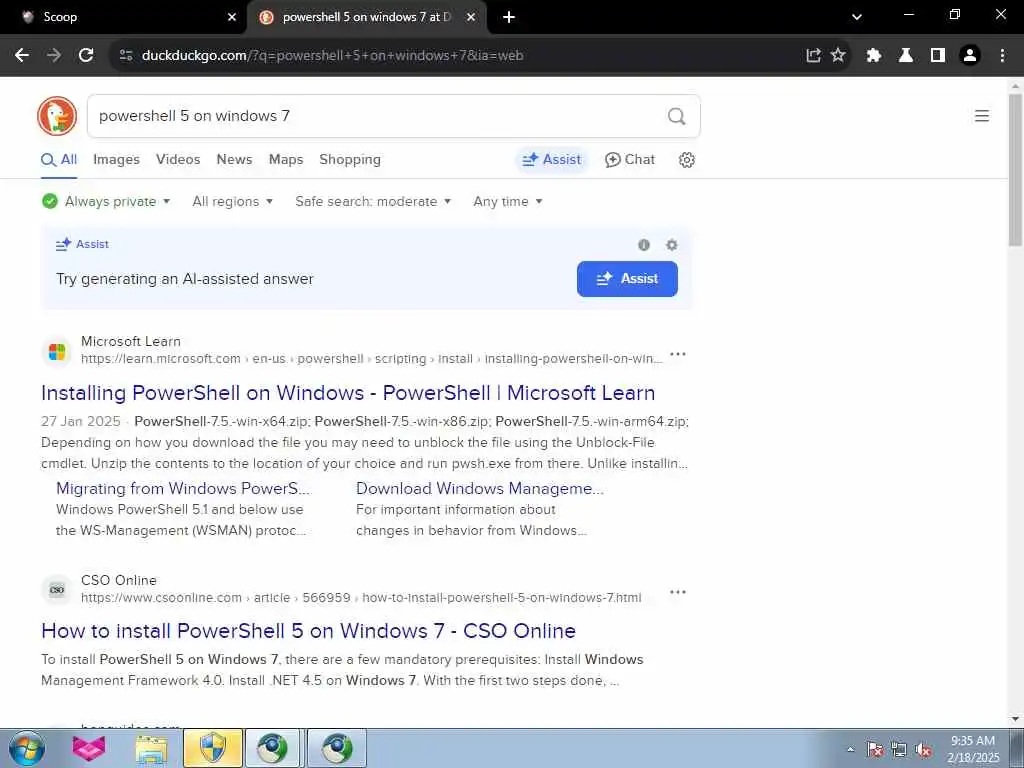Switch to the Scoop tab

click(124, 18)
